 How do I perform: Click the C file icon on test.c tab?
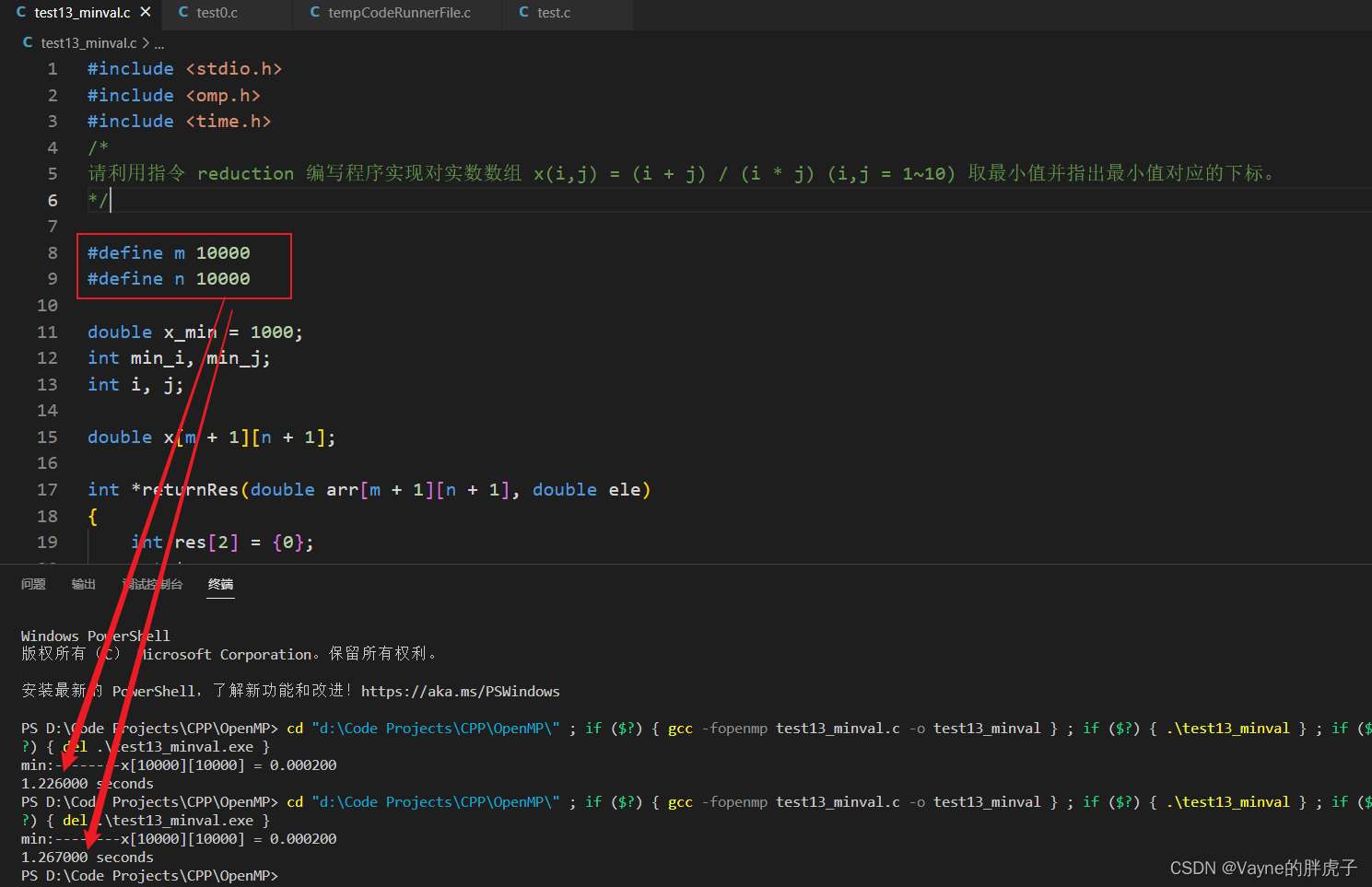pyautogui.click(x=524, y=13)
